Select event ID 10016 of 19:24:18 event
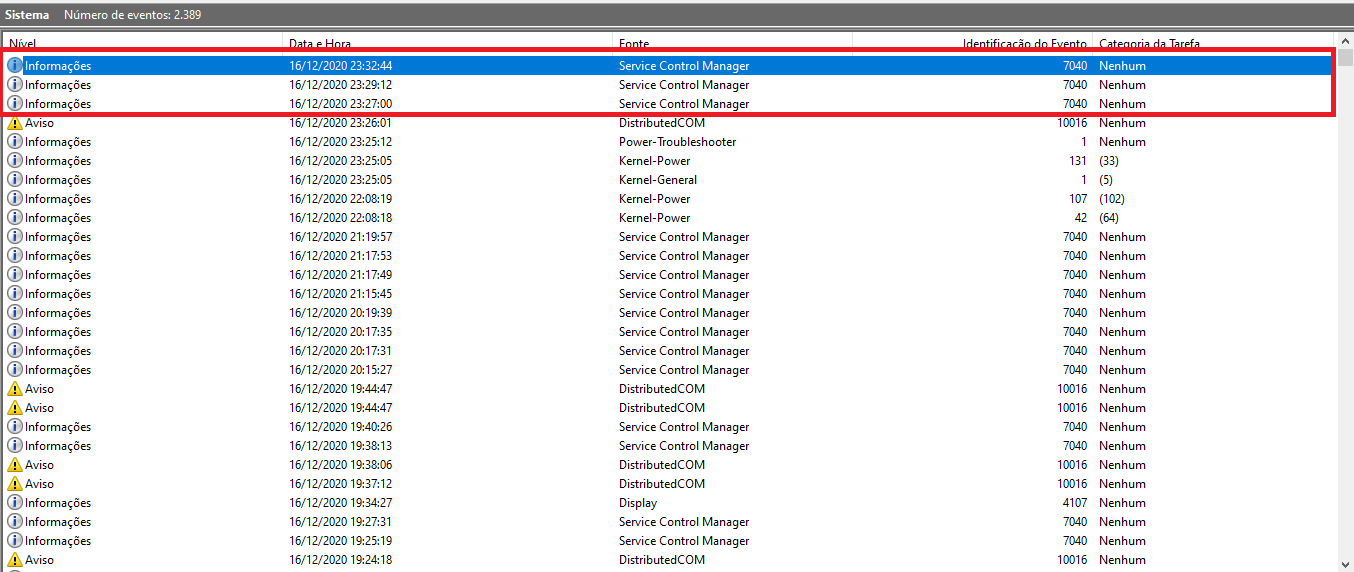Screen dimensions: 1354x572 coord(1072,560)
